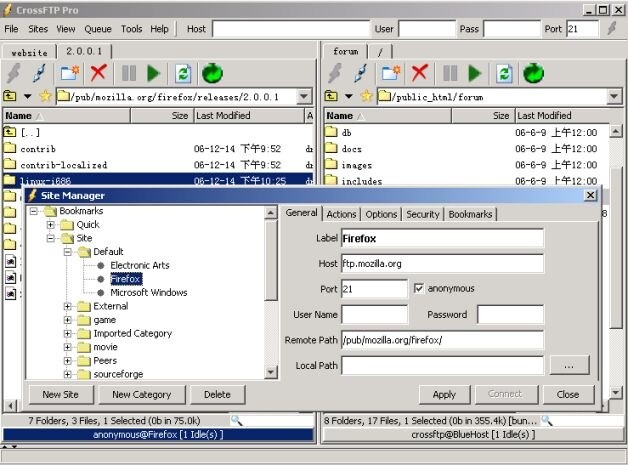
Task: Open the right pane path dropdown
Action: pos(614,97)
